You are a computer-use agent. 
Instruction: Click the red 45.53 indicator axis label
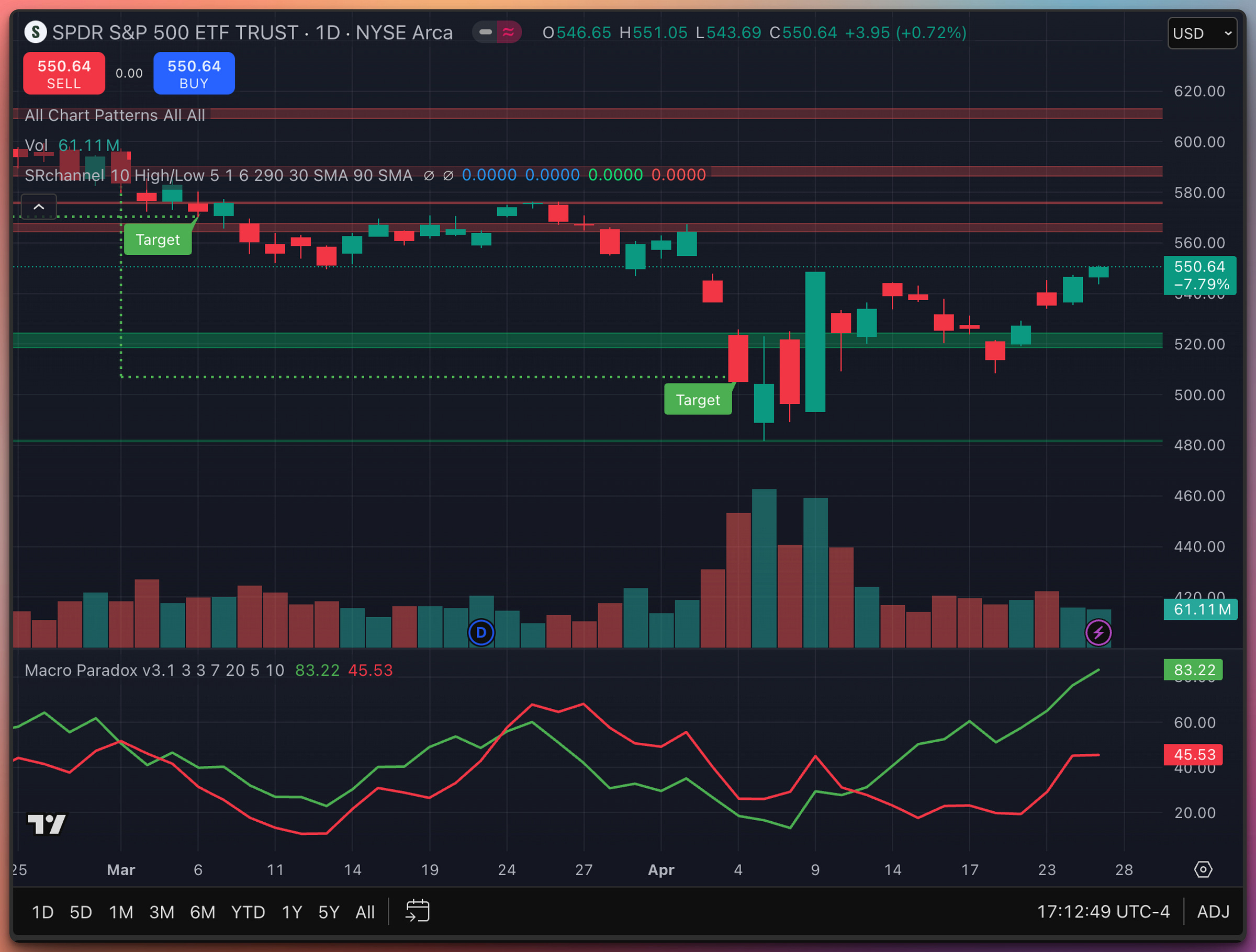pyautogui.click(x=1193, y=754)
